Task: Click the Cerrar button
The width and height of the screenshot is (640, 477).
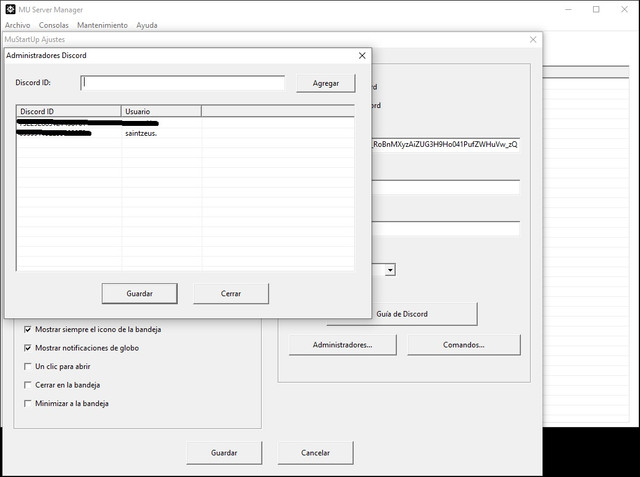Action: pyautogui.click(x=231, y=293)
